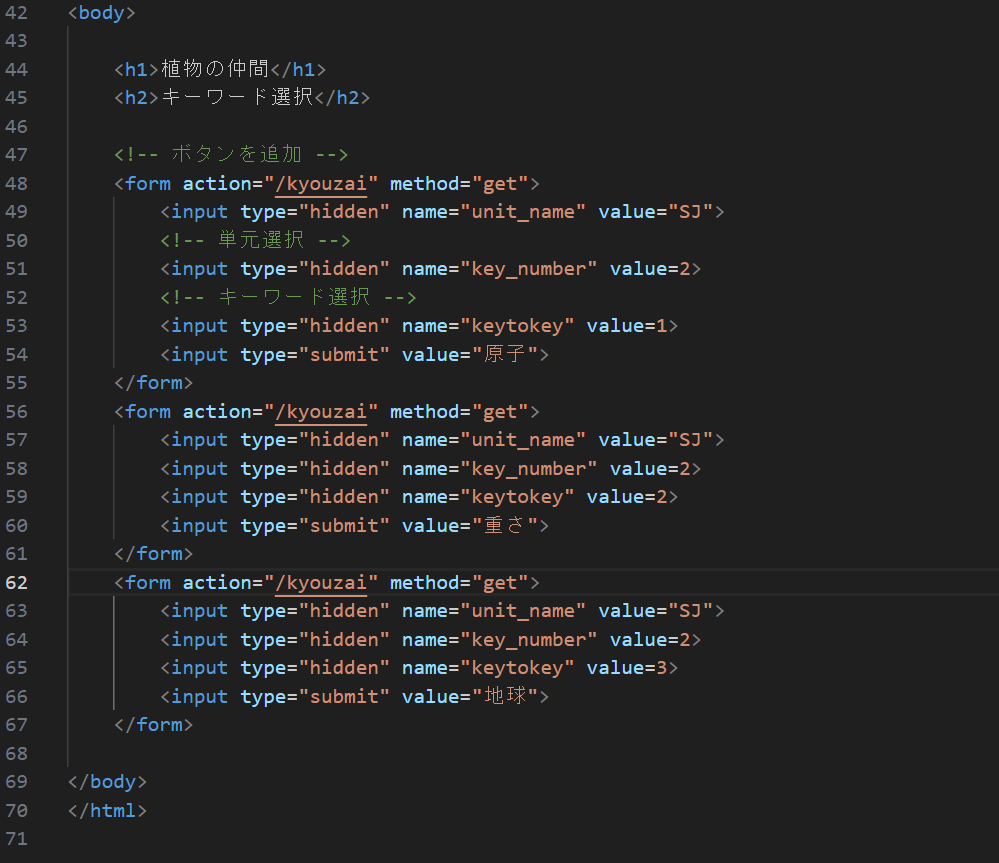Screen dimensions: 999x863
Task: Click the opening body tag on line 42
Action: [101, 13]
